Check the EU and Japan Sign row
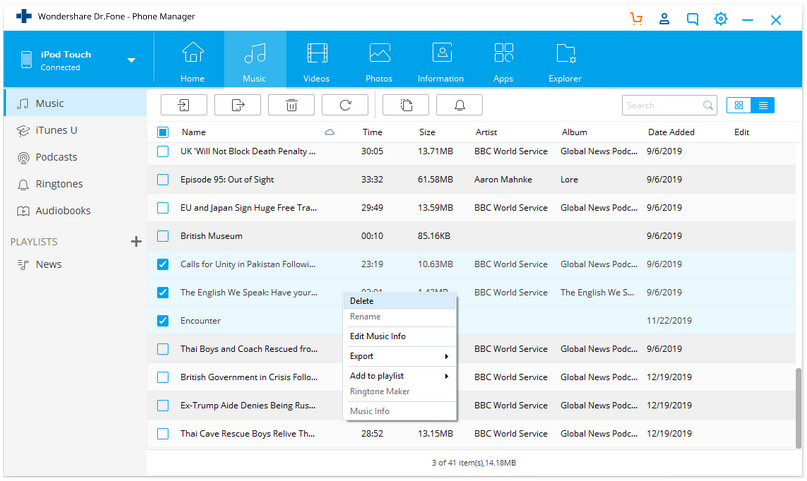807x481 pixels. [x=163, y=208]
